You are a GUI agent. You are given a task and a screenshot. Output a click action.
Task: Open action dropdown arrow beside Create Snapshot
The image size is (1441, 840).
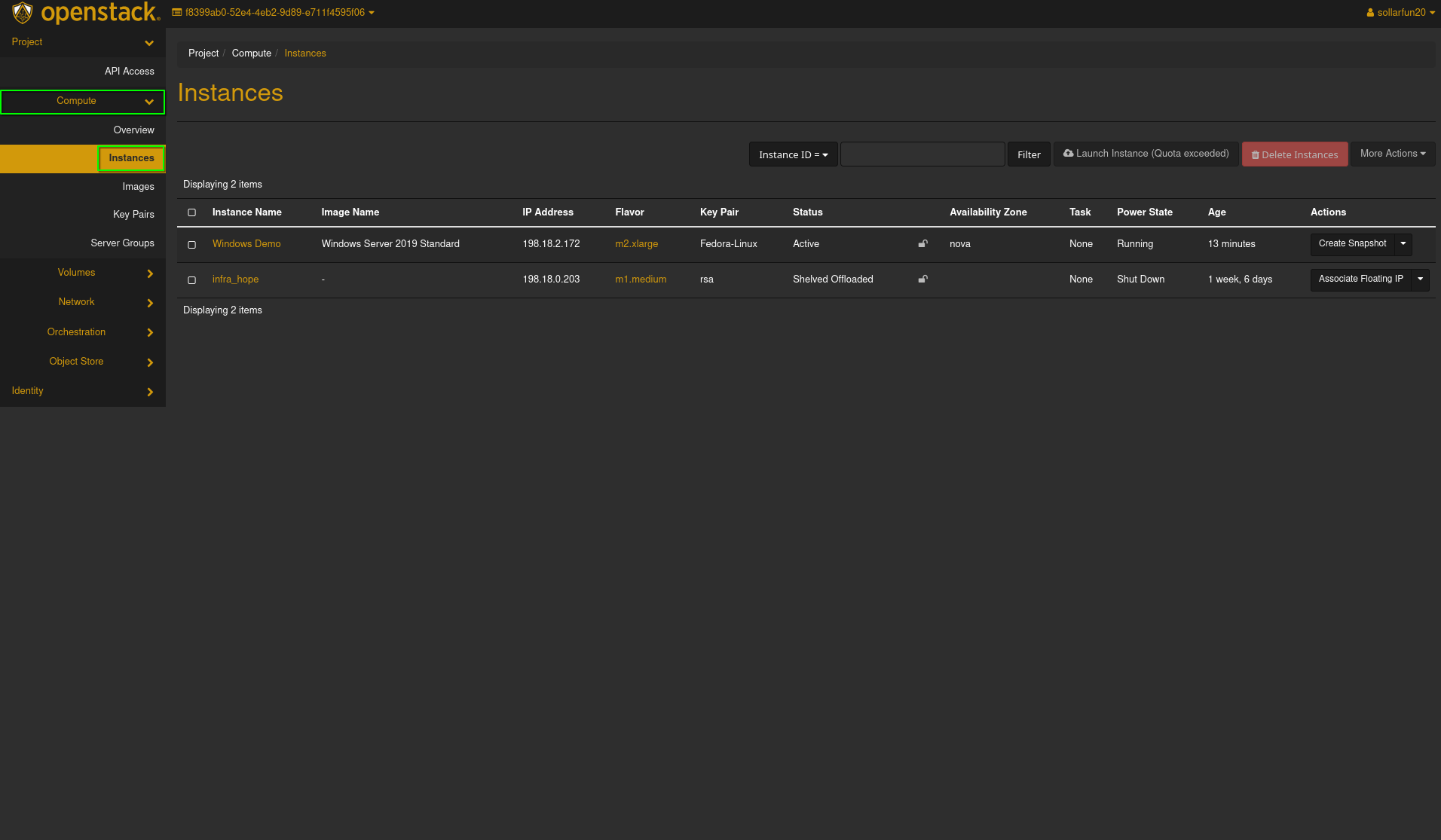click(x=1403, y=243)
